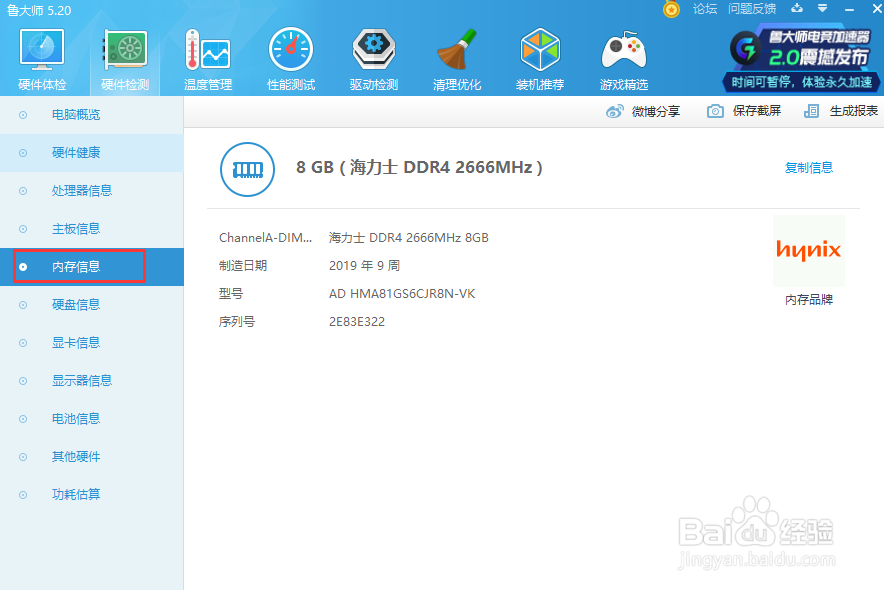Select 其他硬件 in sidebar
This screenshot has height=590, width=884.
[91, 456]
